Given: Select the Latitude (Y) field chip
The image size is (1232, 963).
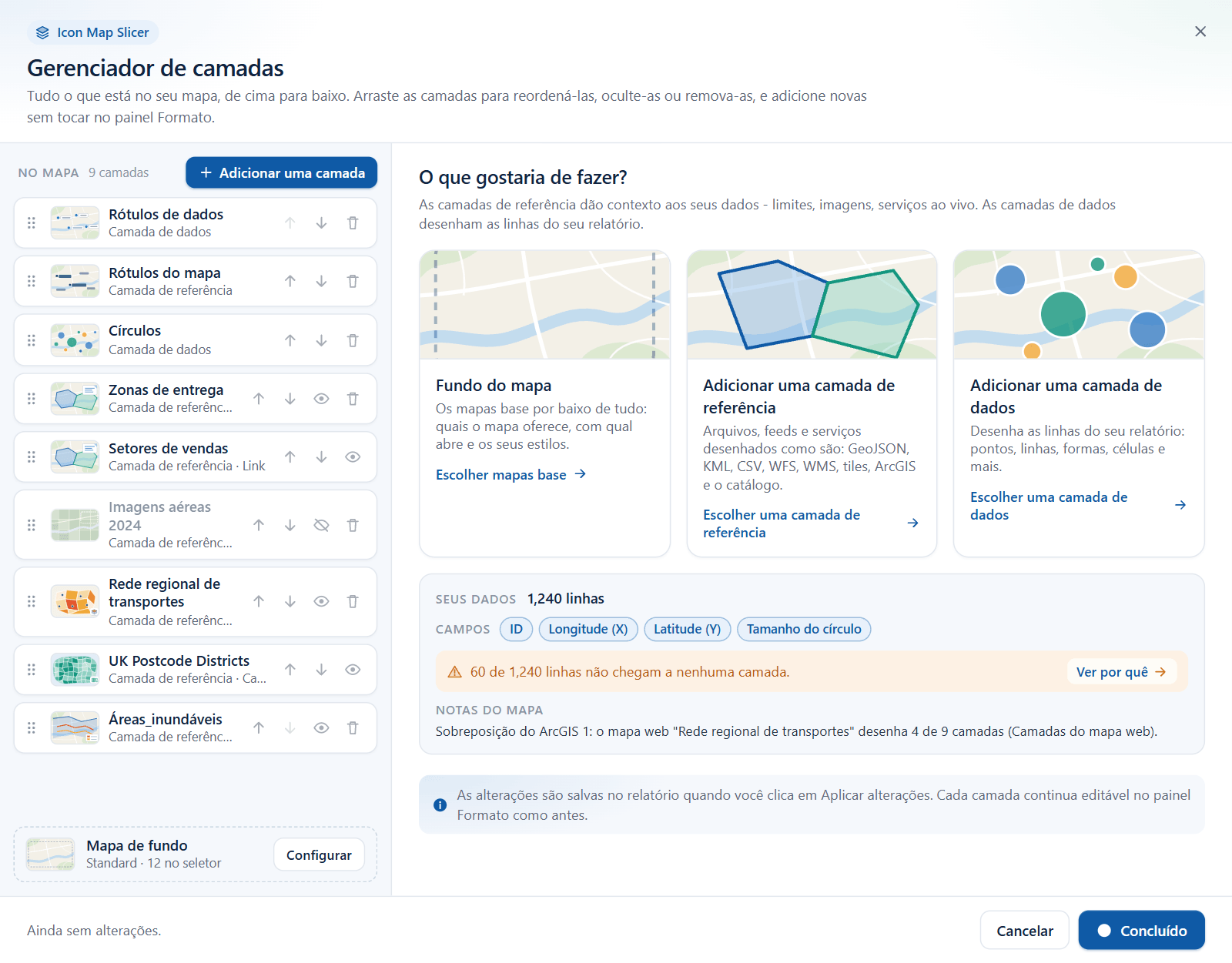Looking at the screenshot, I should (687, 629).
